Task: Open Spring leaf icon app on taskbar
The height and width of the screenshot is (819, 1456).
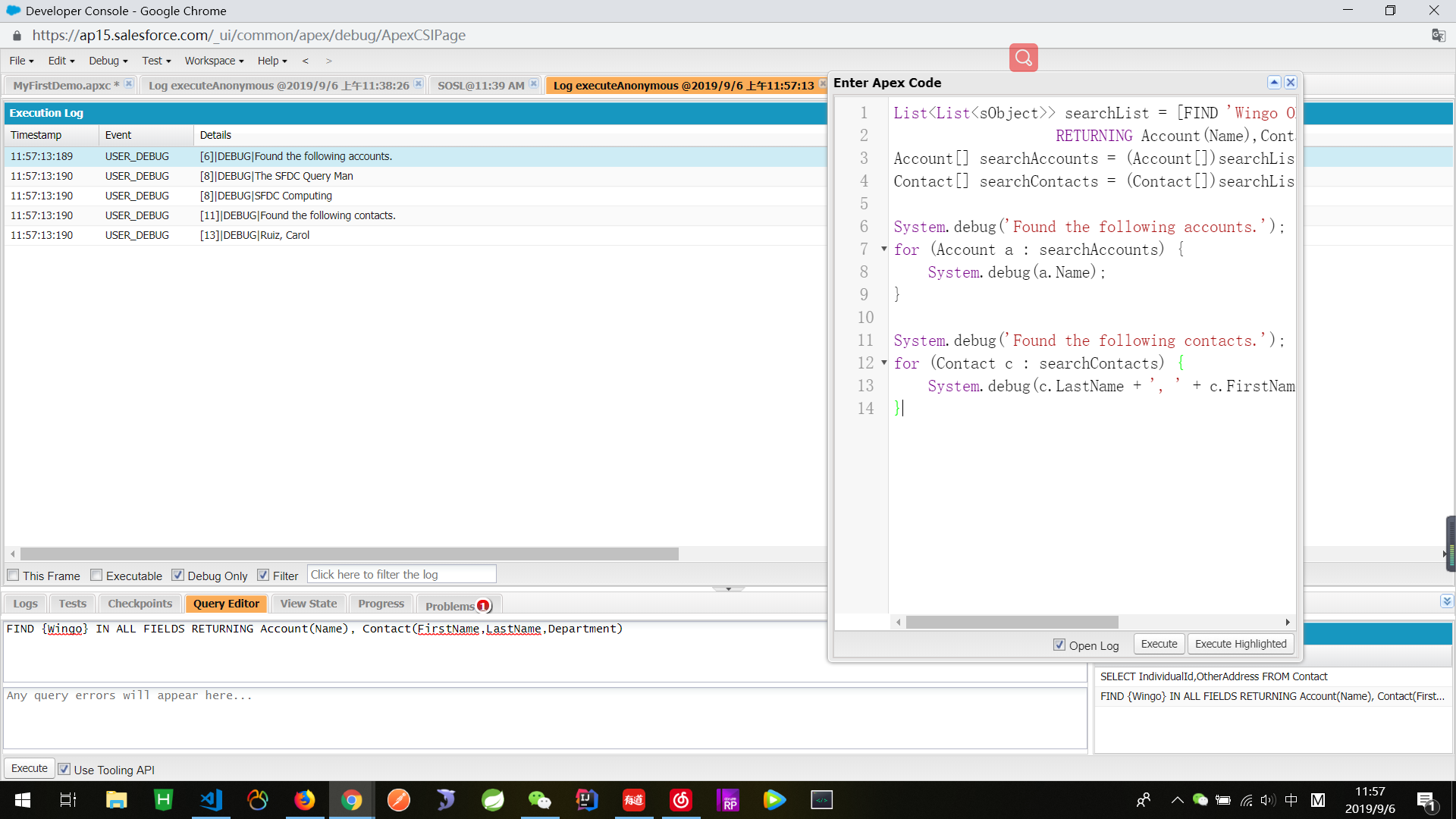Action: tap(493, 800)
